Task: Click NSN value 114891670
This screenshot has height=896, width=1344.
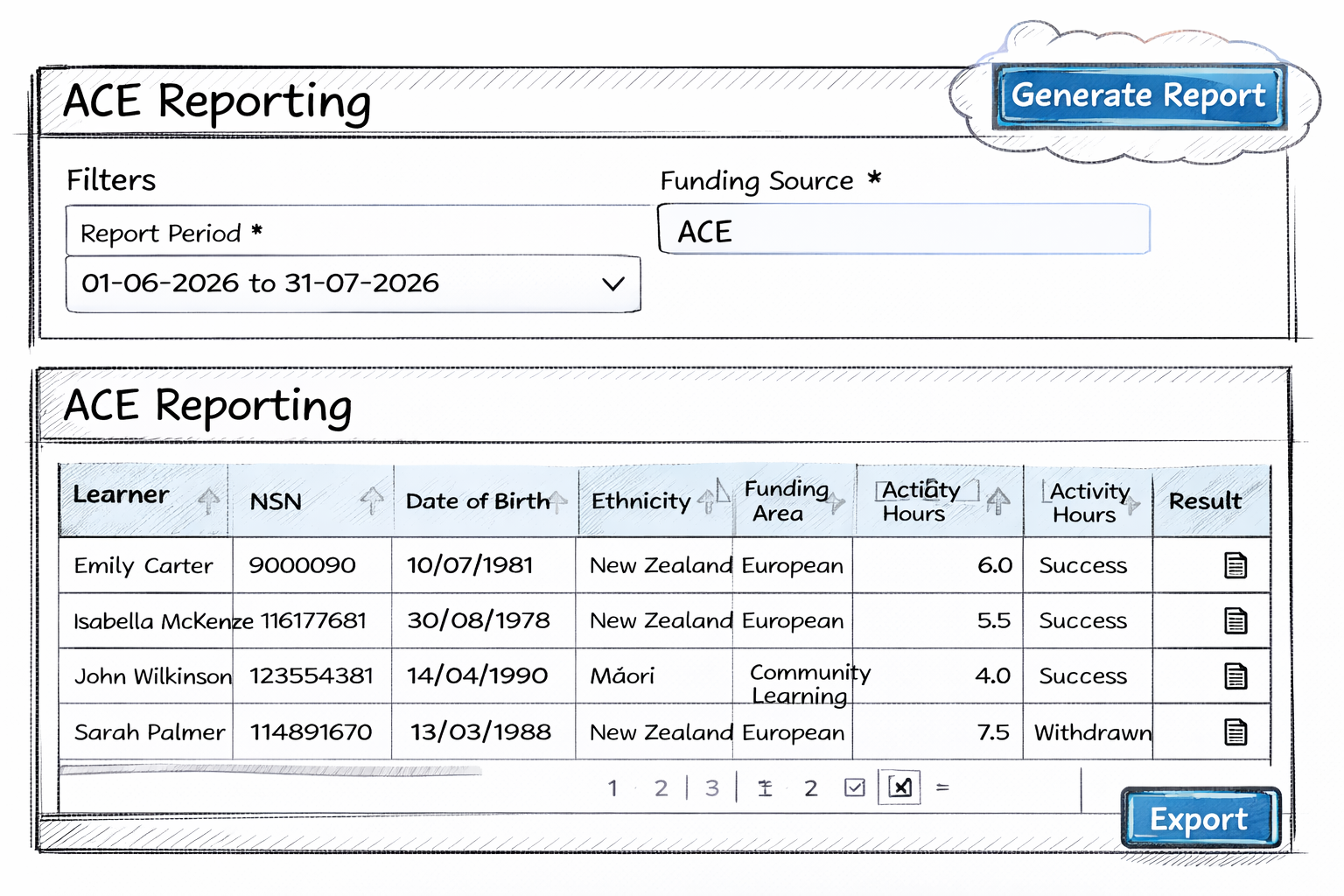Action: coord(311,731)
